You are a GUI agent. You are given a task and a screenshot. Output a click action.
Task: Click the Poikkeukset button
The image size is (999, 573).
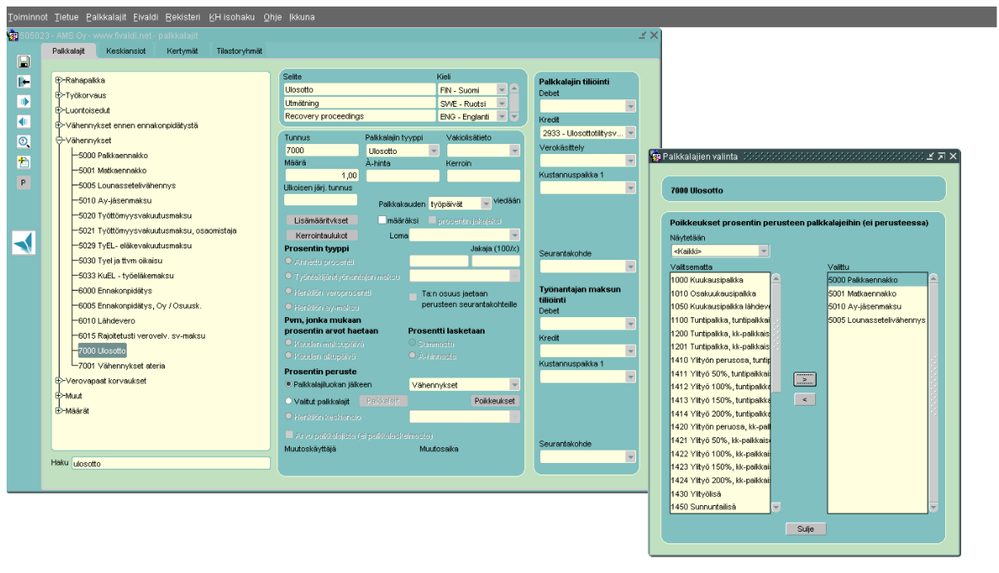[494, 401]
